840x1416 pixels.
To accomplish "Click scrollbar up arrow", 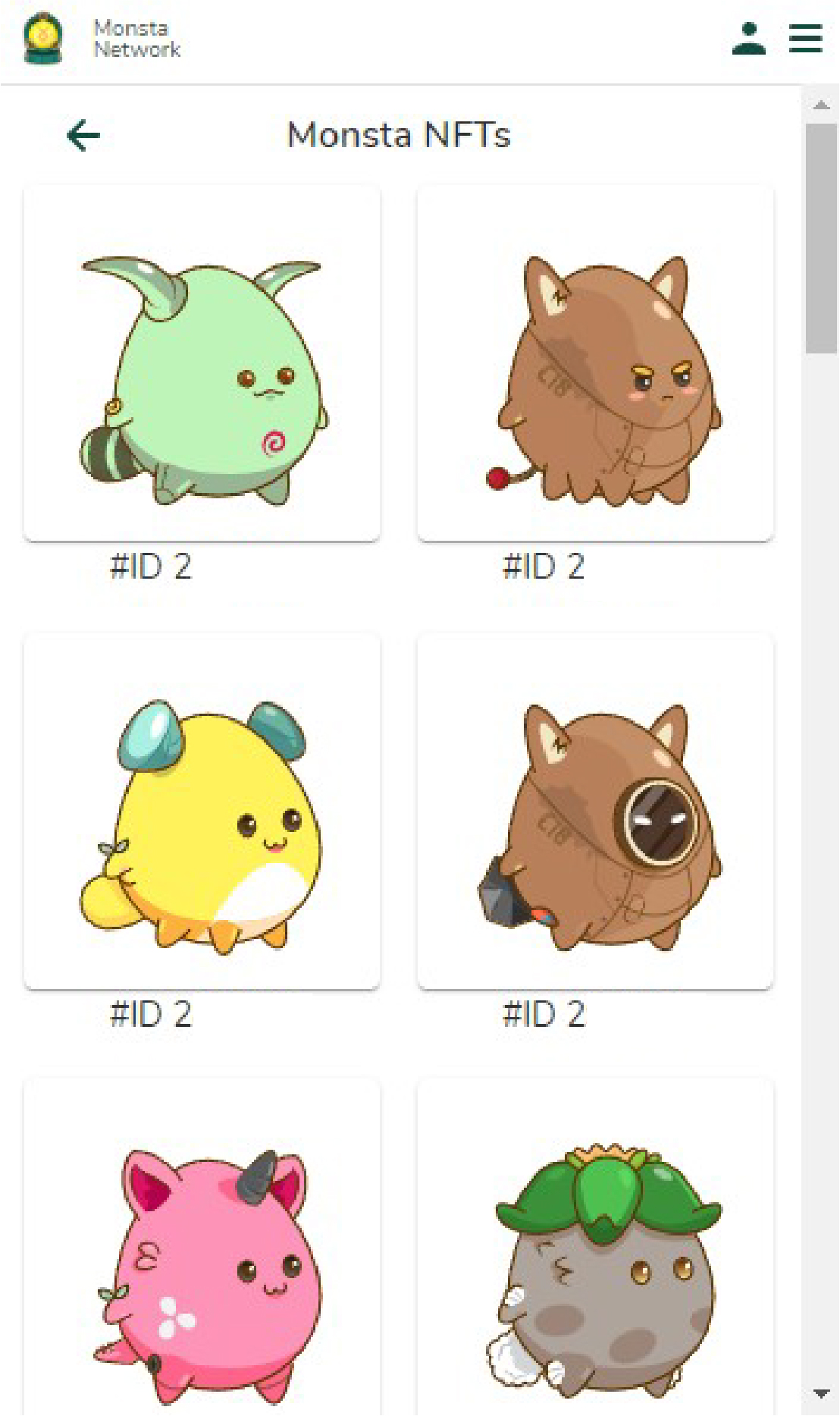I will pos(821,105).
